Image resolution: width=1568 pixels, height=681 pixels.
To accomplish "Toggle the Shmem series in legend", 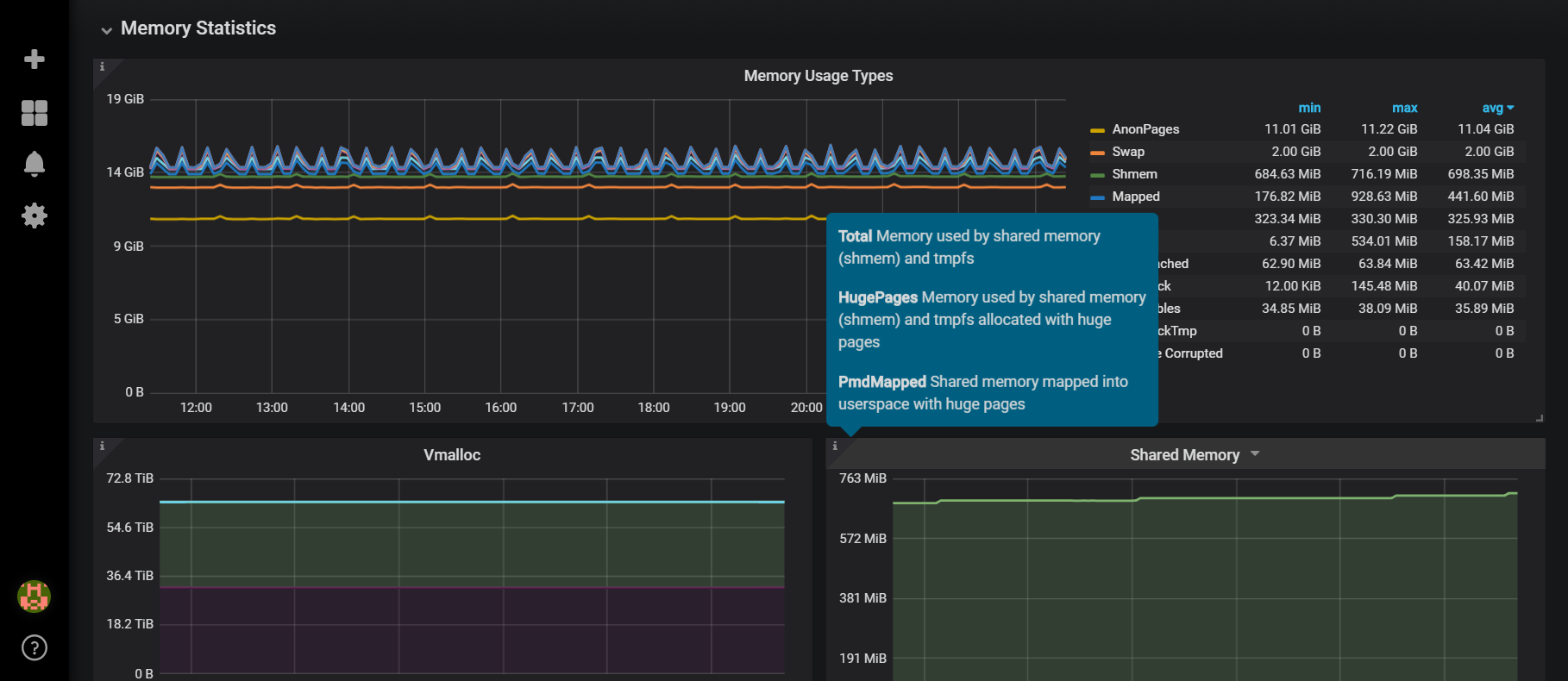I will (1134, 174).
